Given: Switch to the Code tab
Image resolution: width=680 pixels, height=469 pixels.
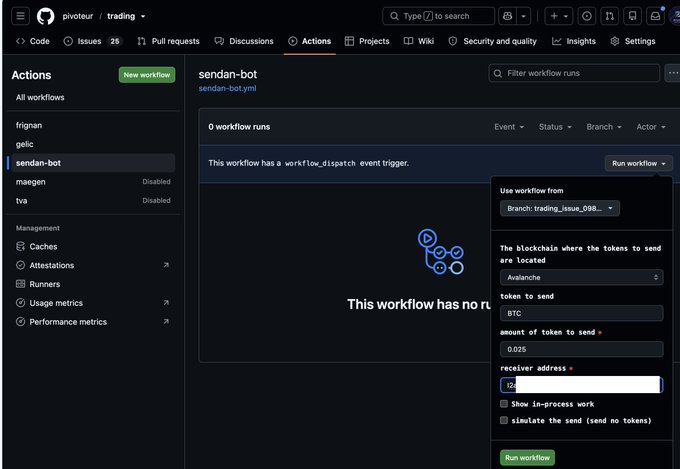Looking at the screenshot, I should 33,41.
